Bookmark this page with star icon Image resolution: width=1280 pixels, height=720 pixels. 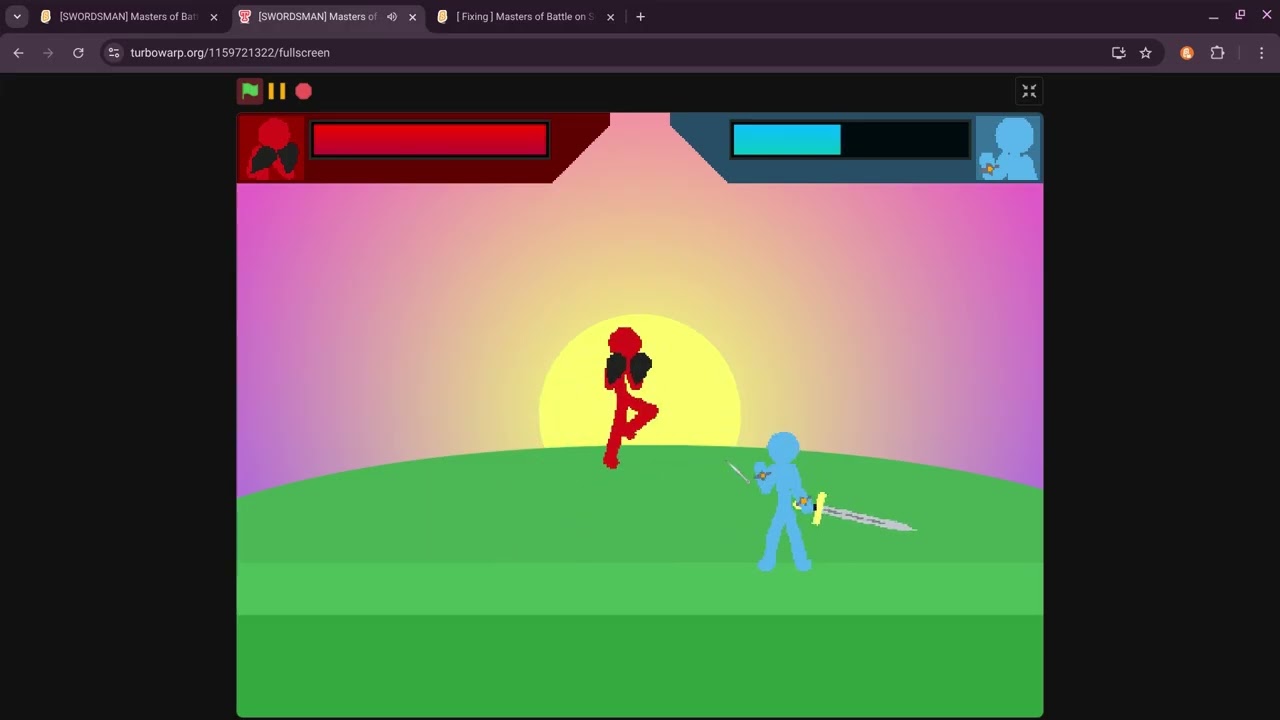1146,53
